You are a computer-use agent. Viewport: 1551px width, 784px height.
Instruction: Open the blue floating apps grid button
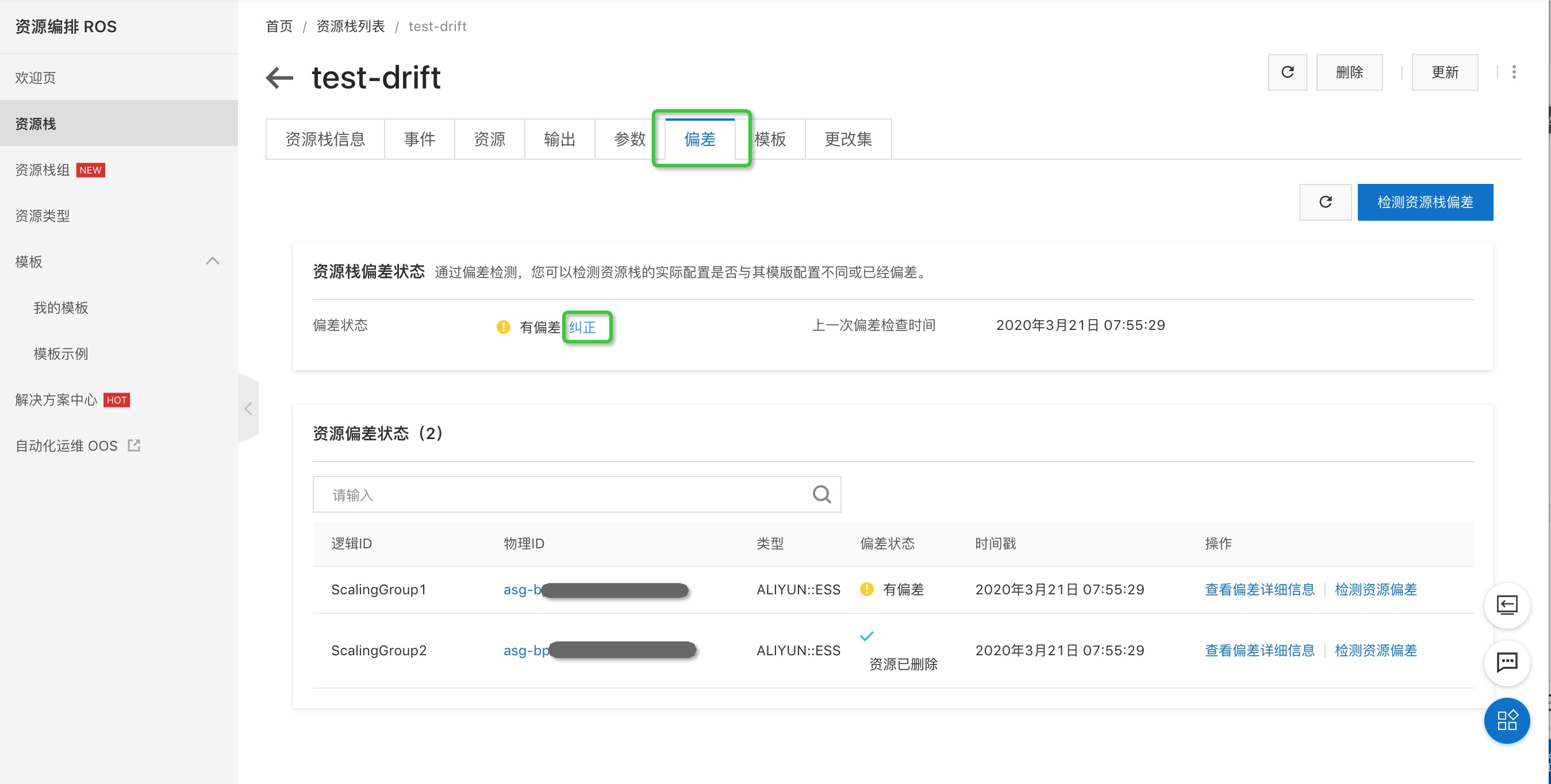click(x=1507, y=720)
